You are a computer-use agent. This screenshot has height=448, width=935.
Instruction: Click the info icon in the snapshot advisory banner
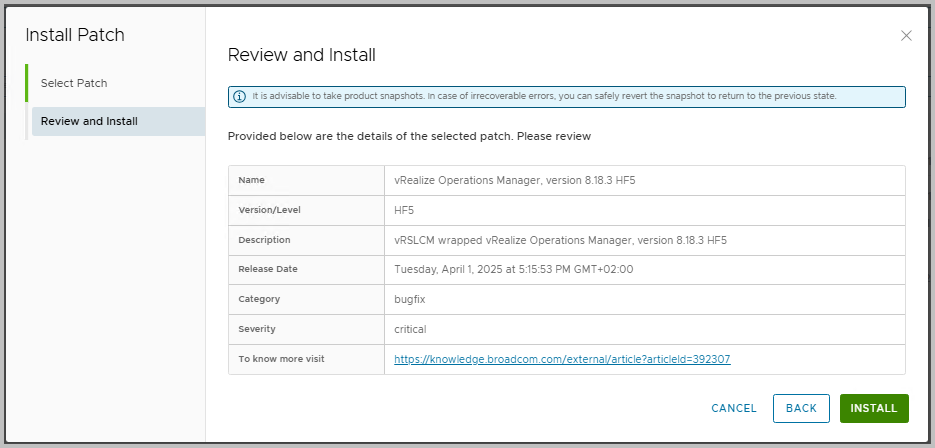[239, 97]
